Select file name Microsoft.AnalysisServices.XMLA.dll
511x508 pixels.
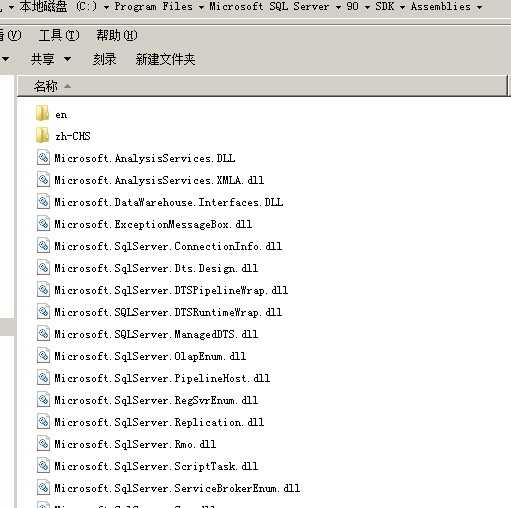[159, 180]
